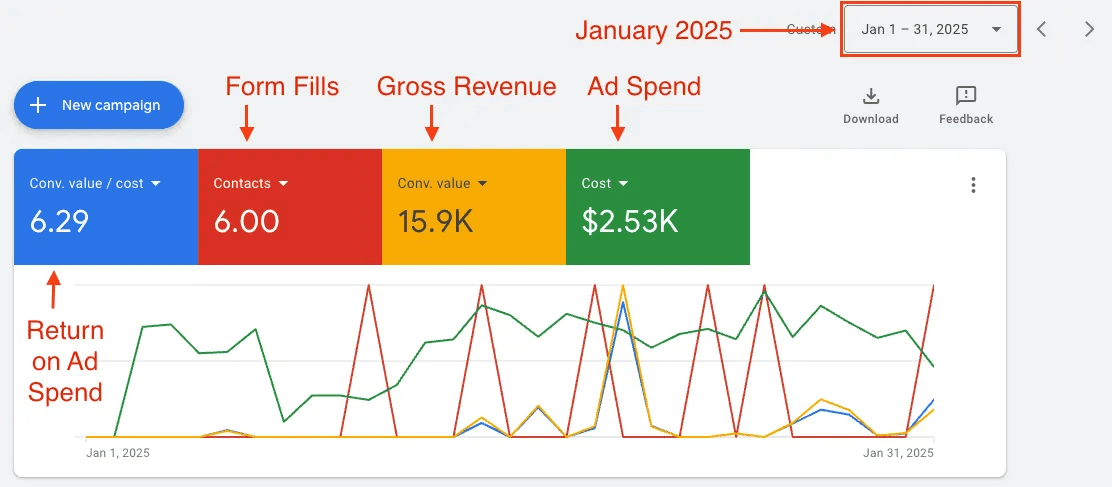The image size is (1112, 487).
Task: Expand the Contacts metric dropdown arrow
Action: 283,184
